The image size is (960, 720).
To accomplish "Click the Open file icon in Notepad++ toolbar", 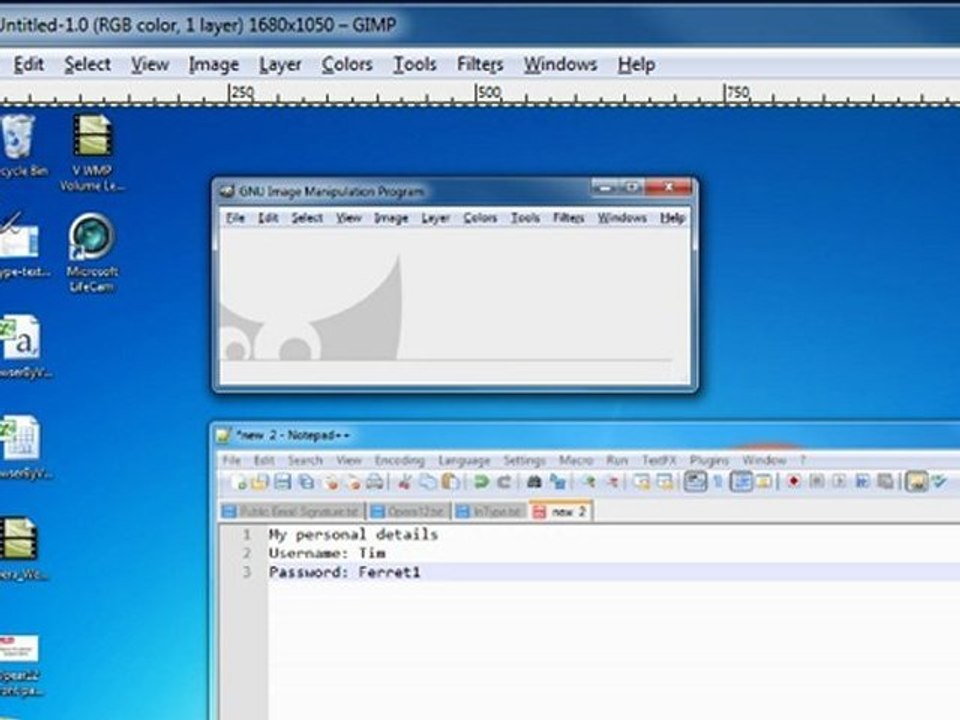I will (259, 482).
